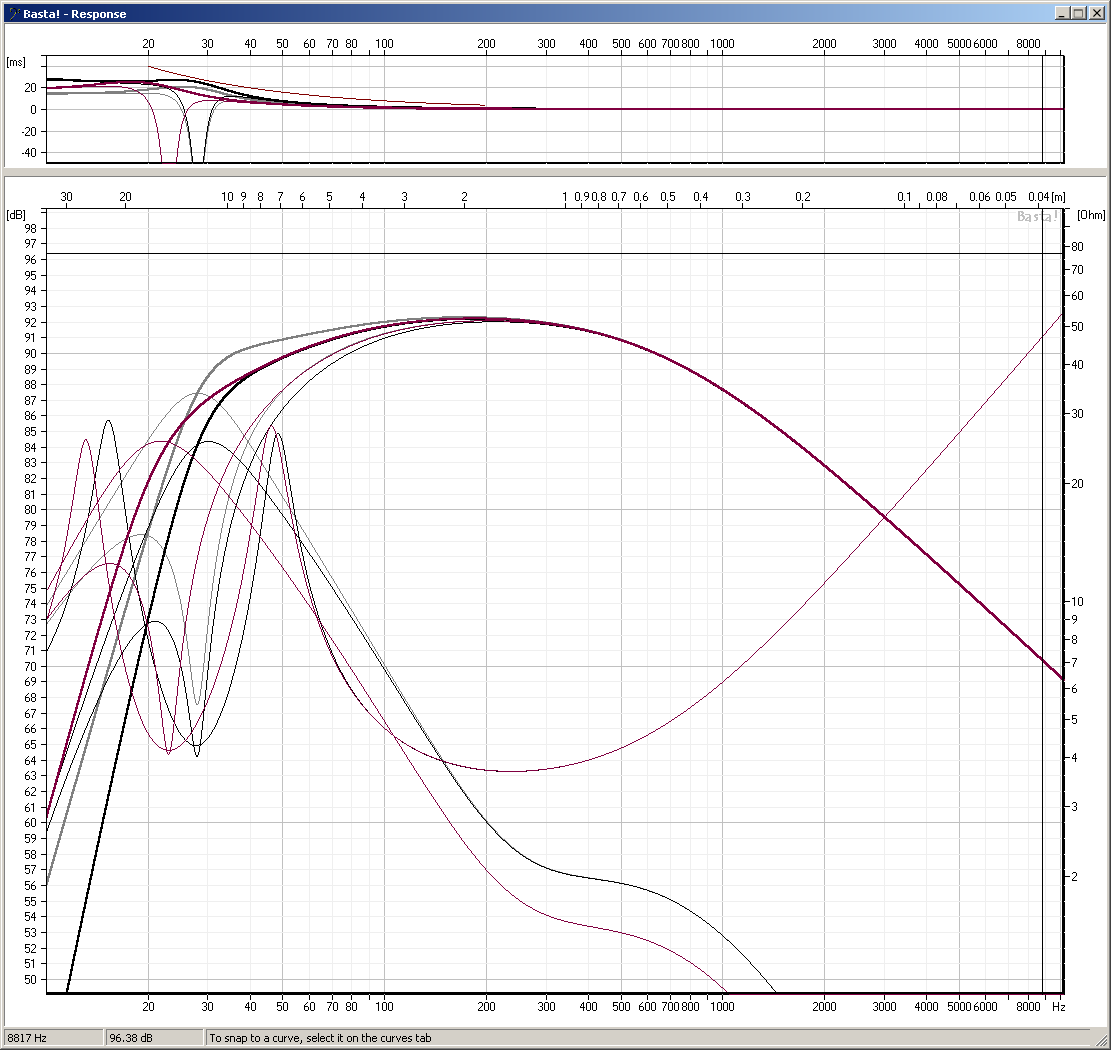
Task: Click the [ms] unit label of delay plot
Action: pyautogui.click(x=16, y=62)
